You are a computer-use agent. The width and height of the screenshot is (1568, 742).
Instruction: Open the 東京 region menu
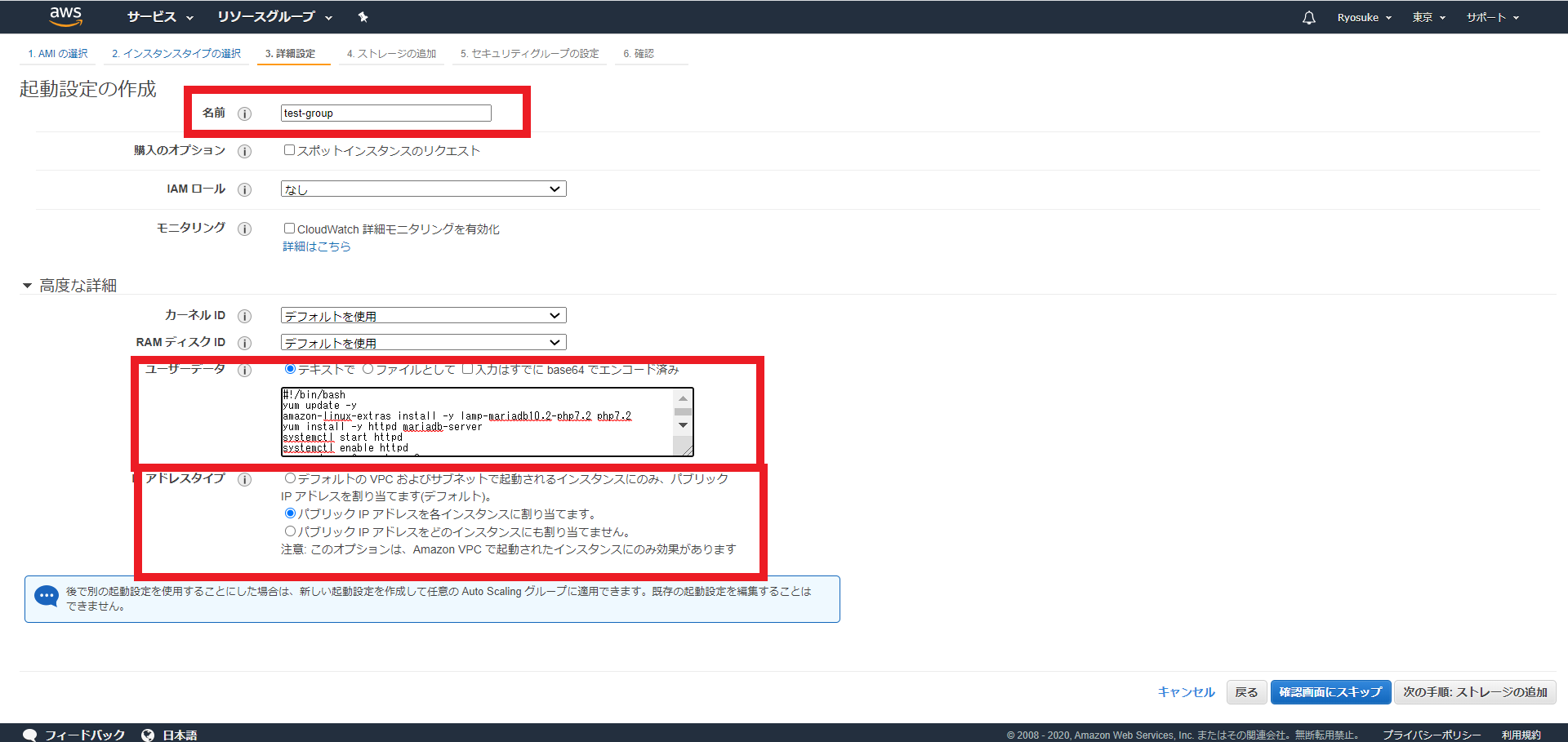click(x=1429, y=17)
